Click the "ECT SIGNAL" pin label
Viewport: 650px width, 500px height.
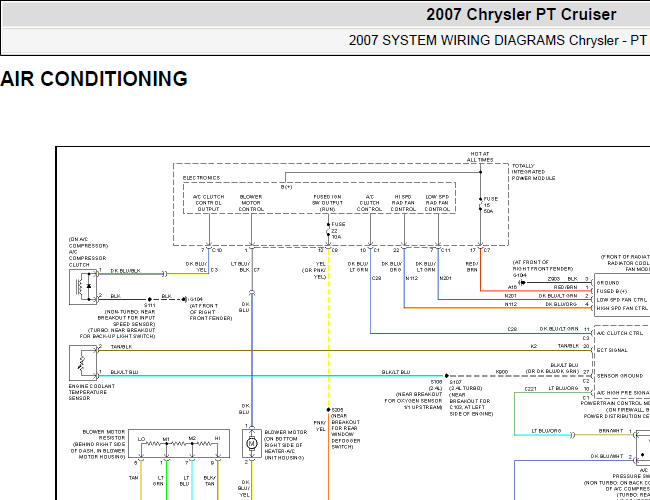coord(612,350)
